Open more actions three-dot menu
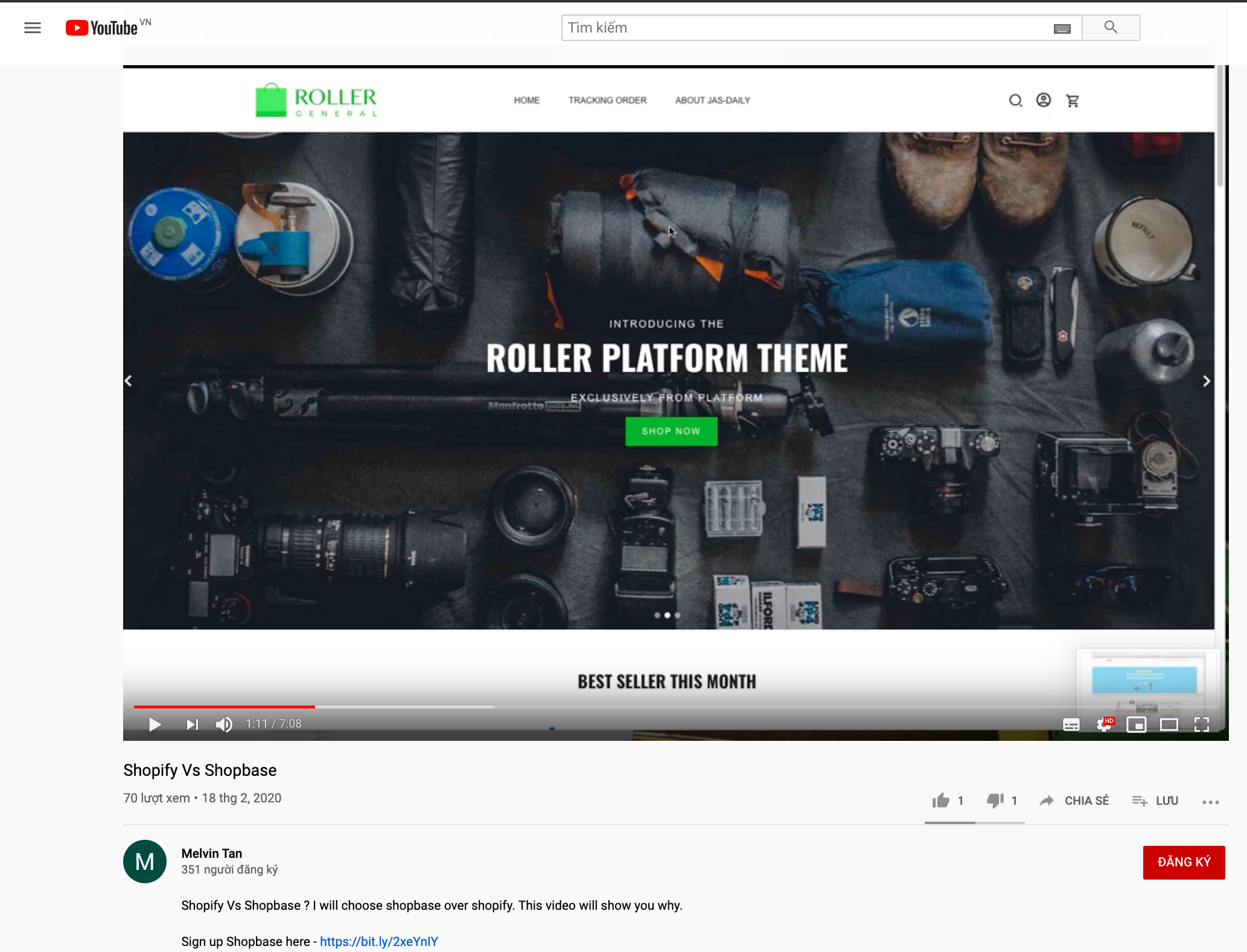Viewport: 1247px width, 952px height. point(1210,802)
